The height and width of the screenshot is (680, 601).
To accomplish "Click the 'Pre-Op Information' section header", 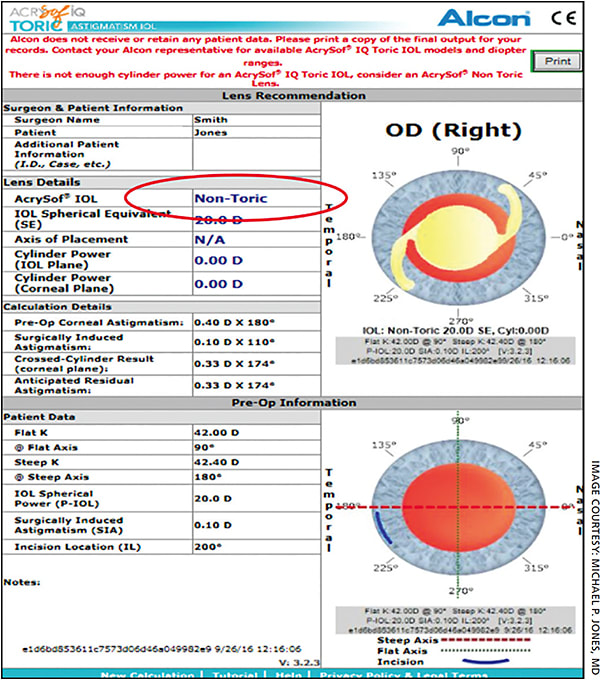I will click(294, 403).
